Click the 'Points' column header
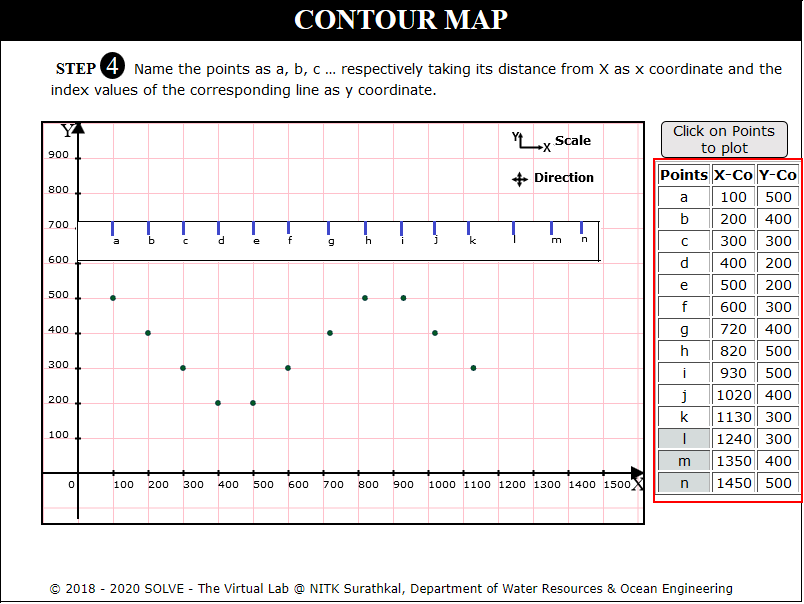This screenshot has width=804, height=604. point(684,175)
